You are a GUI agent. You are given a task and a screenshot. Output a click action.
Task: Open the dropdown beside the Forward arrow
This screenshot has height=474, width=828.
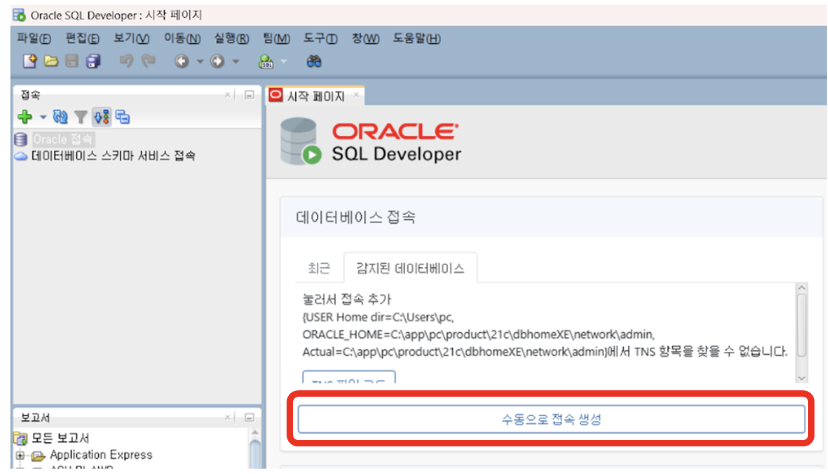pyautogui.click(x=236, y=62)
